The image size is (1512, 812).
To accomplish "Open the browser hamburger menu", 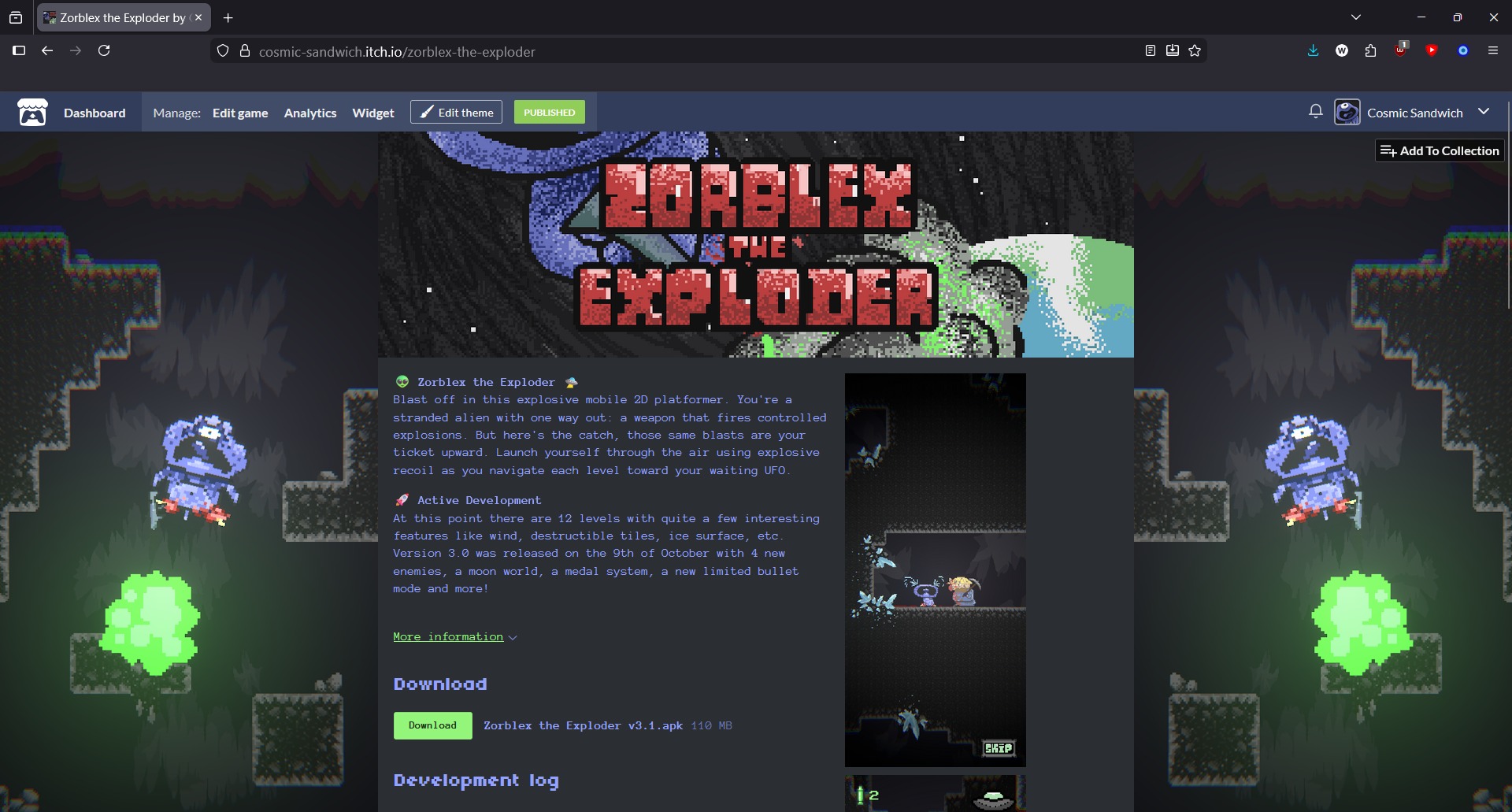I will (1492, 51).
